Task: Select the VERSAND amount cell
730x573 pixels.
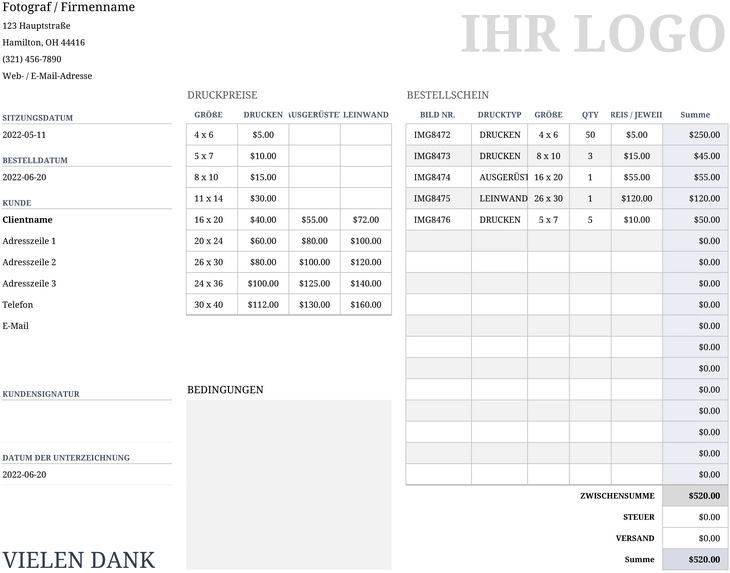Action: point(695,538)
